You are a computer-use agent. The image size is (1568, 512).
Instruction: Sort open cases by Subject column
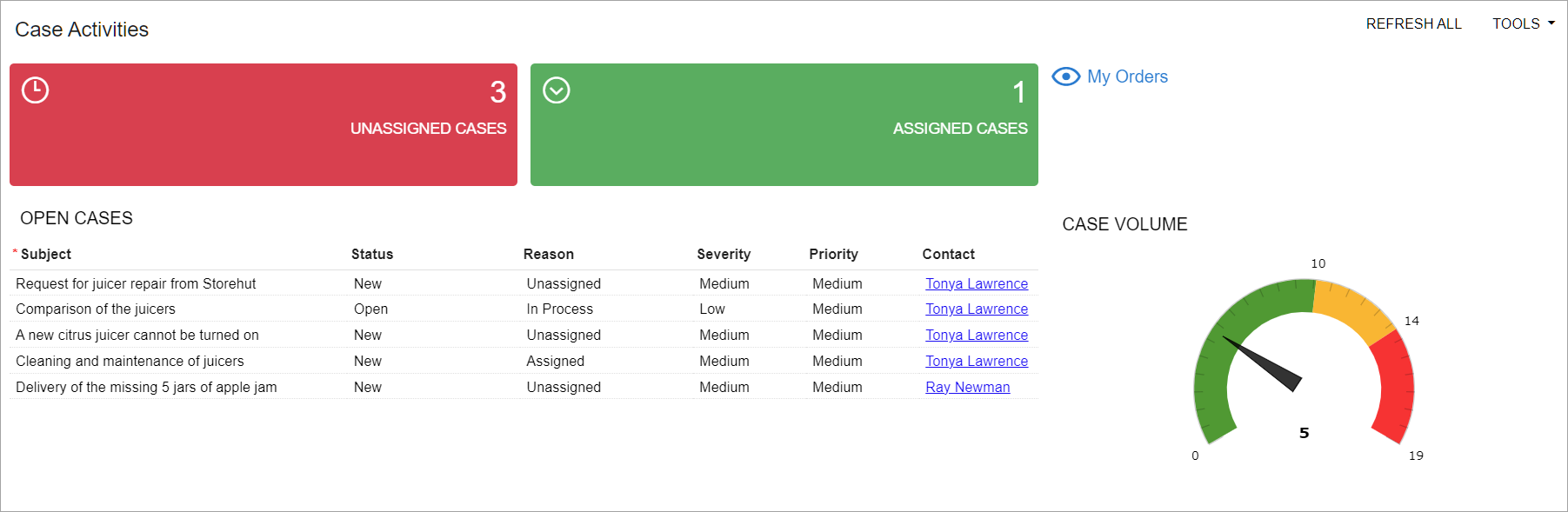click(x=46, y=254)
